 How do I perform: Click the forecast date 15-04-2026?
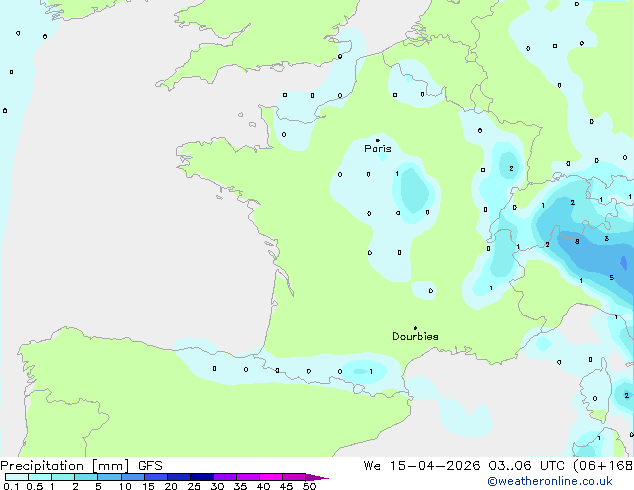(x=435, y=466)
